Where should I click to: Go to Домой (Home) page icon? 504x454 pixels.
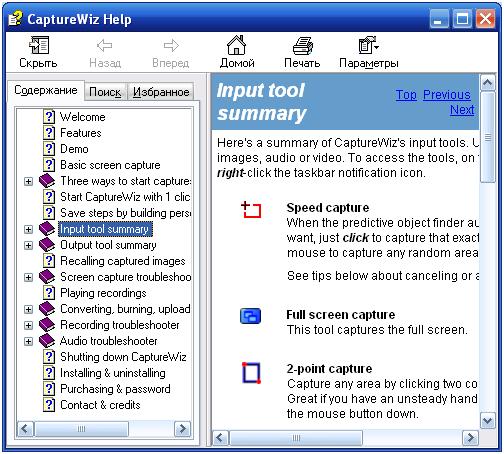236,45
